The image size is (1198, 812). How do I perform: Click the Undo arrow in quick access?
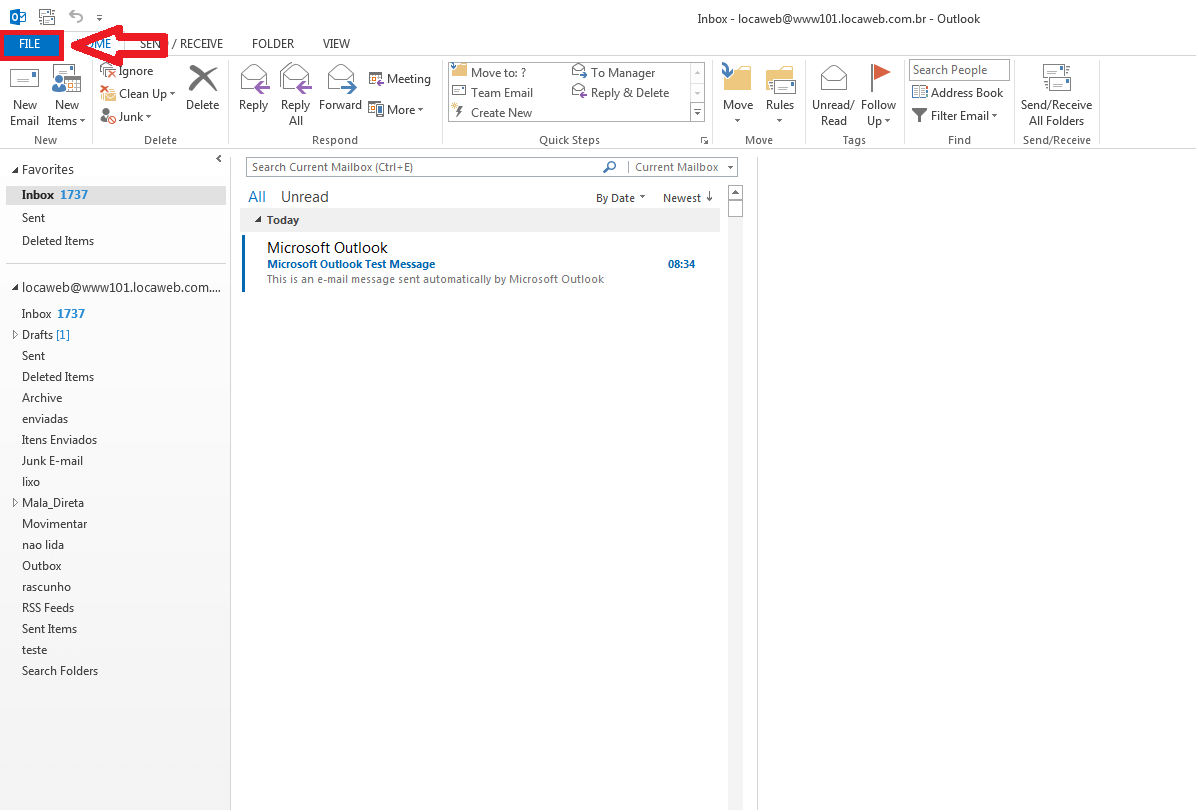click(76, 15)
